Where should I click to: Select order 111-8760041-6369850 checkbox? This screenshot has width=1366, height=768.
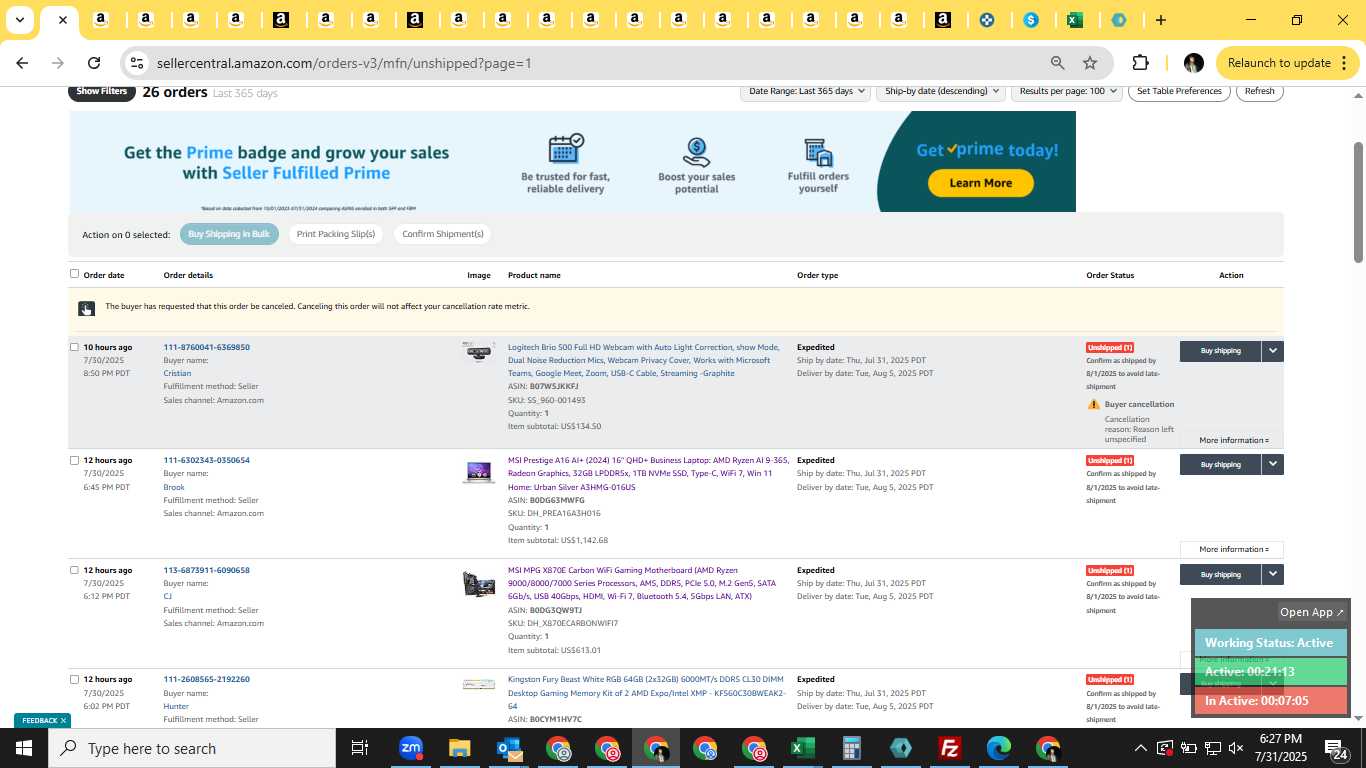coord(74,347)
